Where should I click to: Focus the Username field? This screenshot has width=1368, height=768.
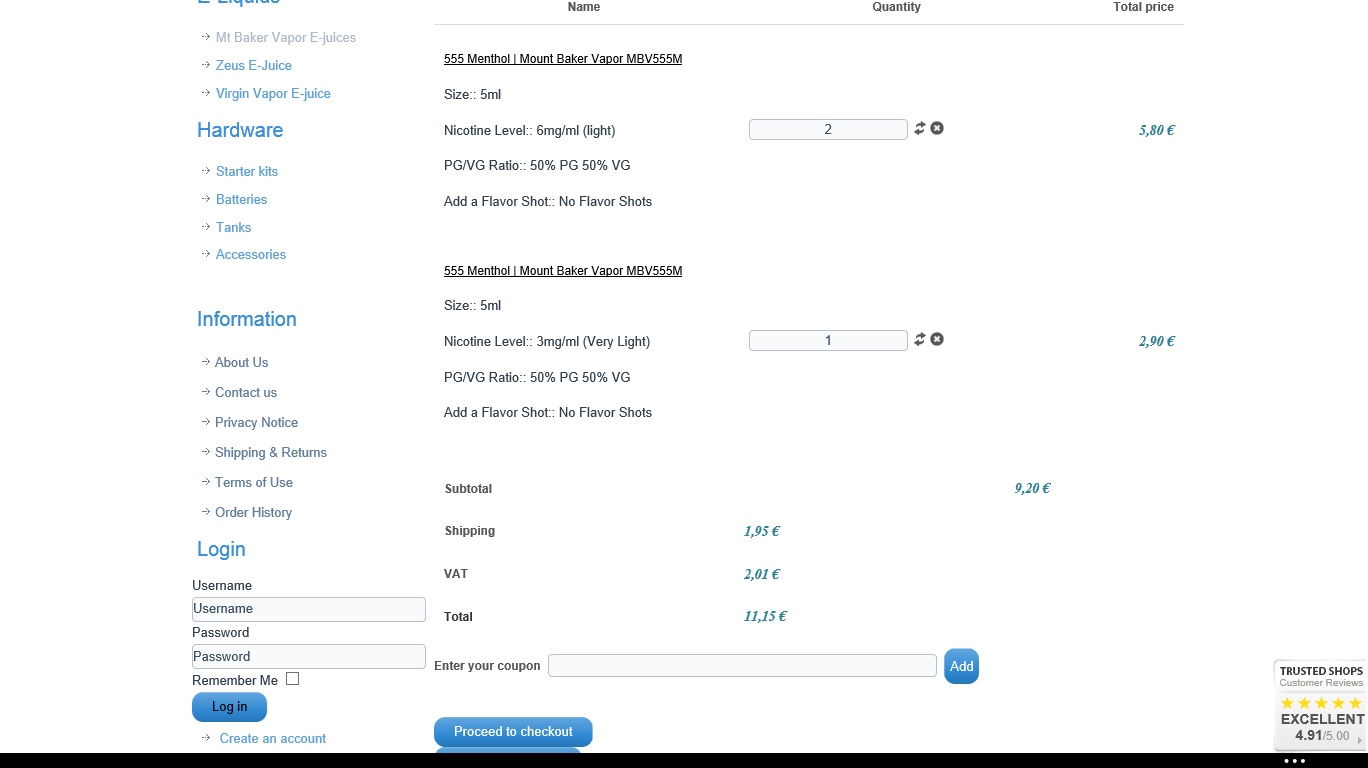pos(309,609)
